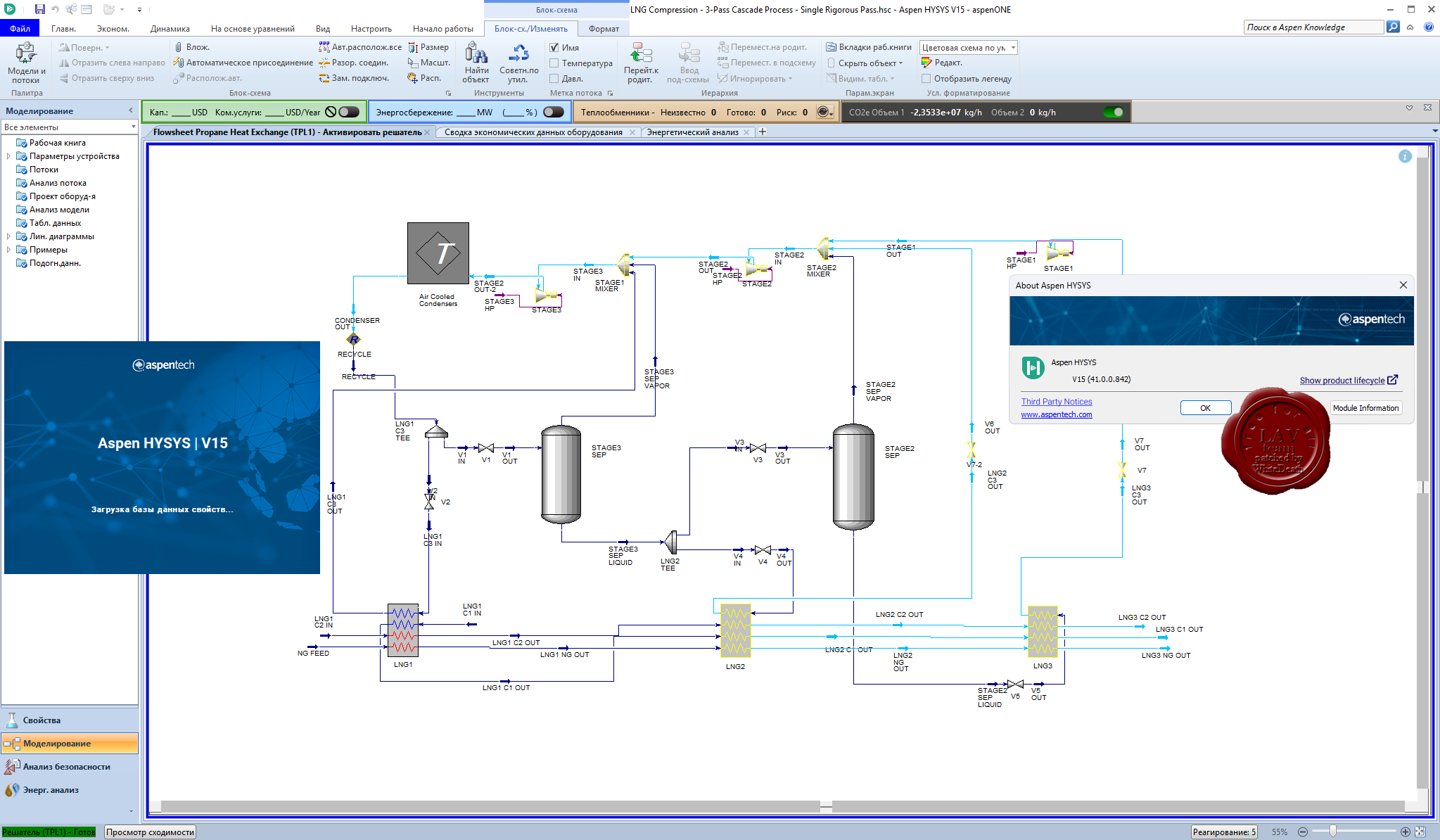Click zoom in plus button
The image size is (1440, 840).
click(x=1405, y=832)
